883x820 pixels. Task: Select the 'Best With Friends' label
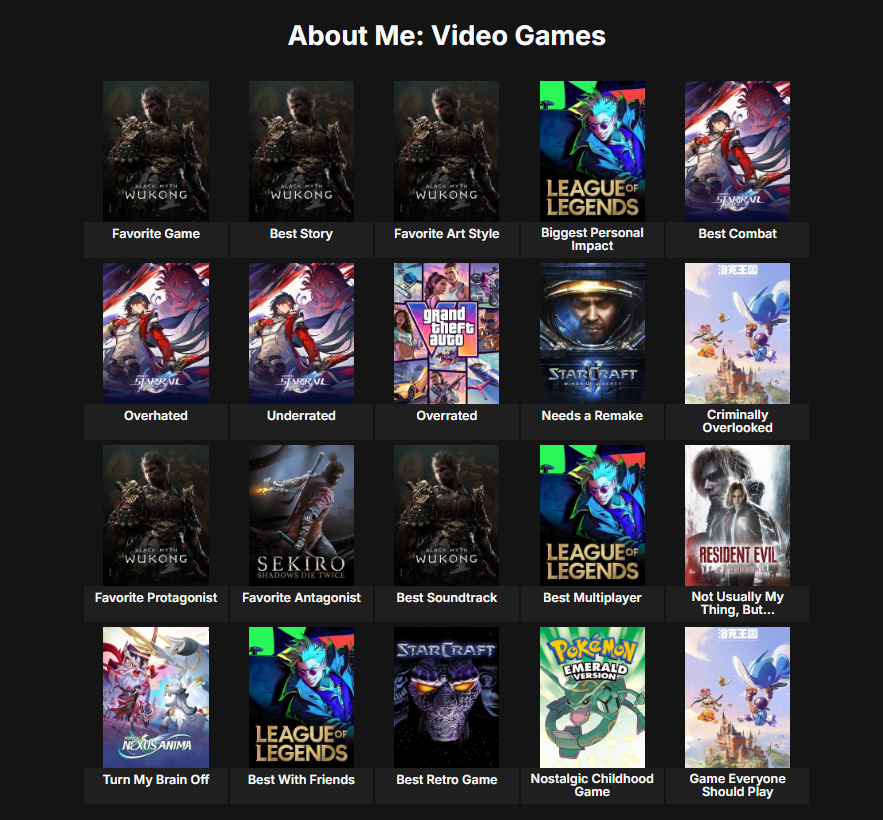click(x=301, y=779)
